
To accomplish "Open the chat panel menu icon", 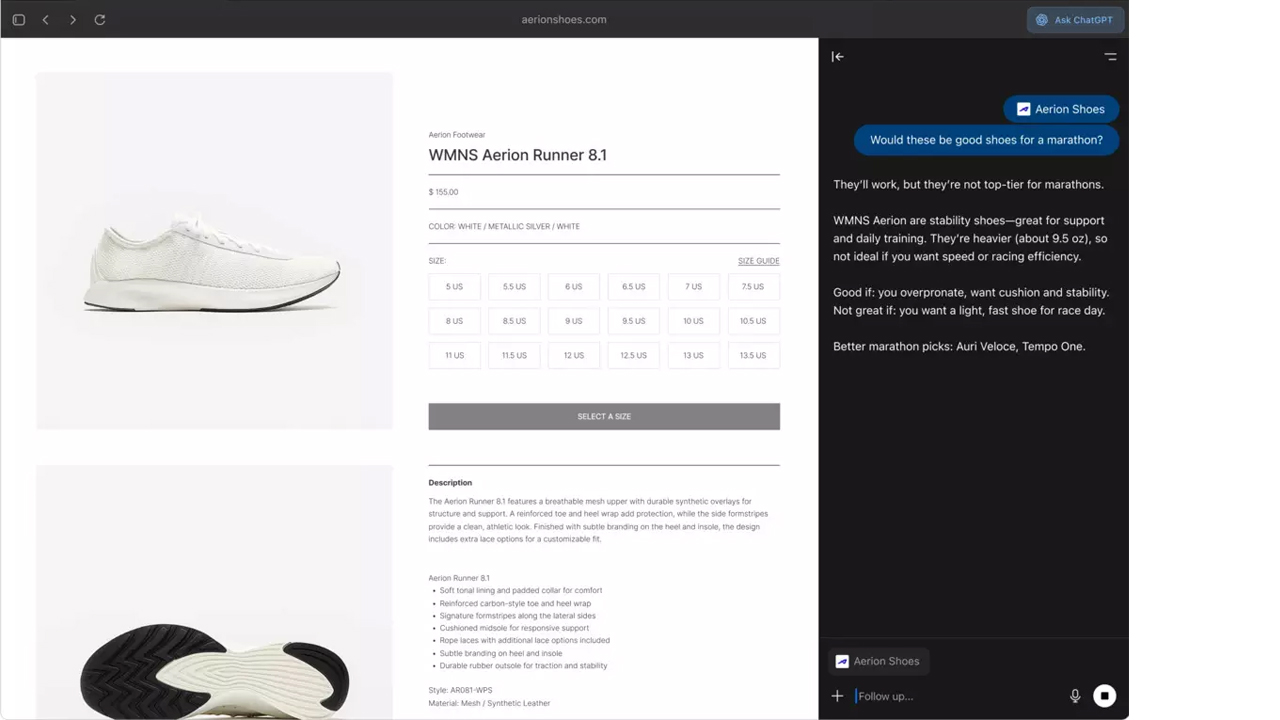I will (1110, 57).
